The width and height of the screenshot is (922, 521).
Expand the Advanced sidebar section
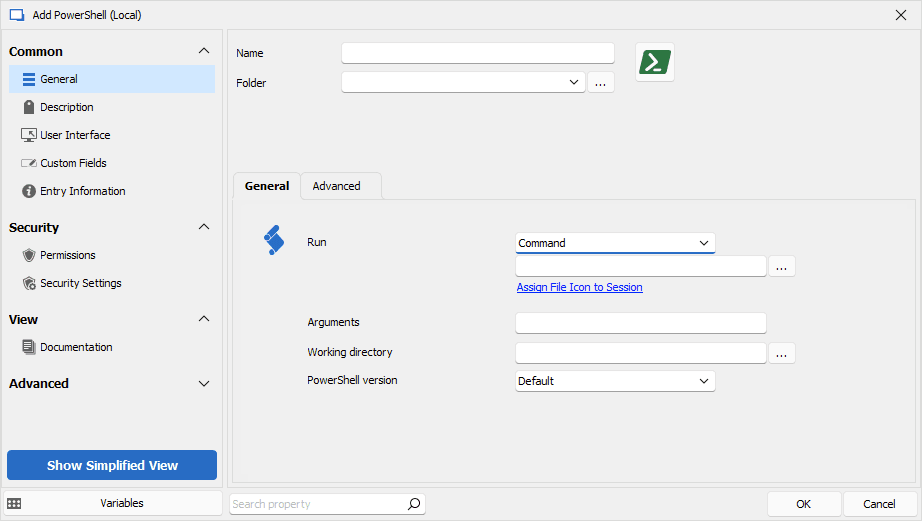click(x=204, y=383)
